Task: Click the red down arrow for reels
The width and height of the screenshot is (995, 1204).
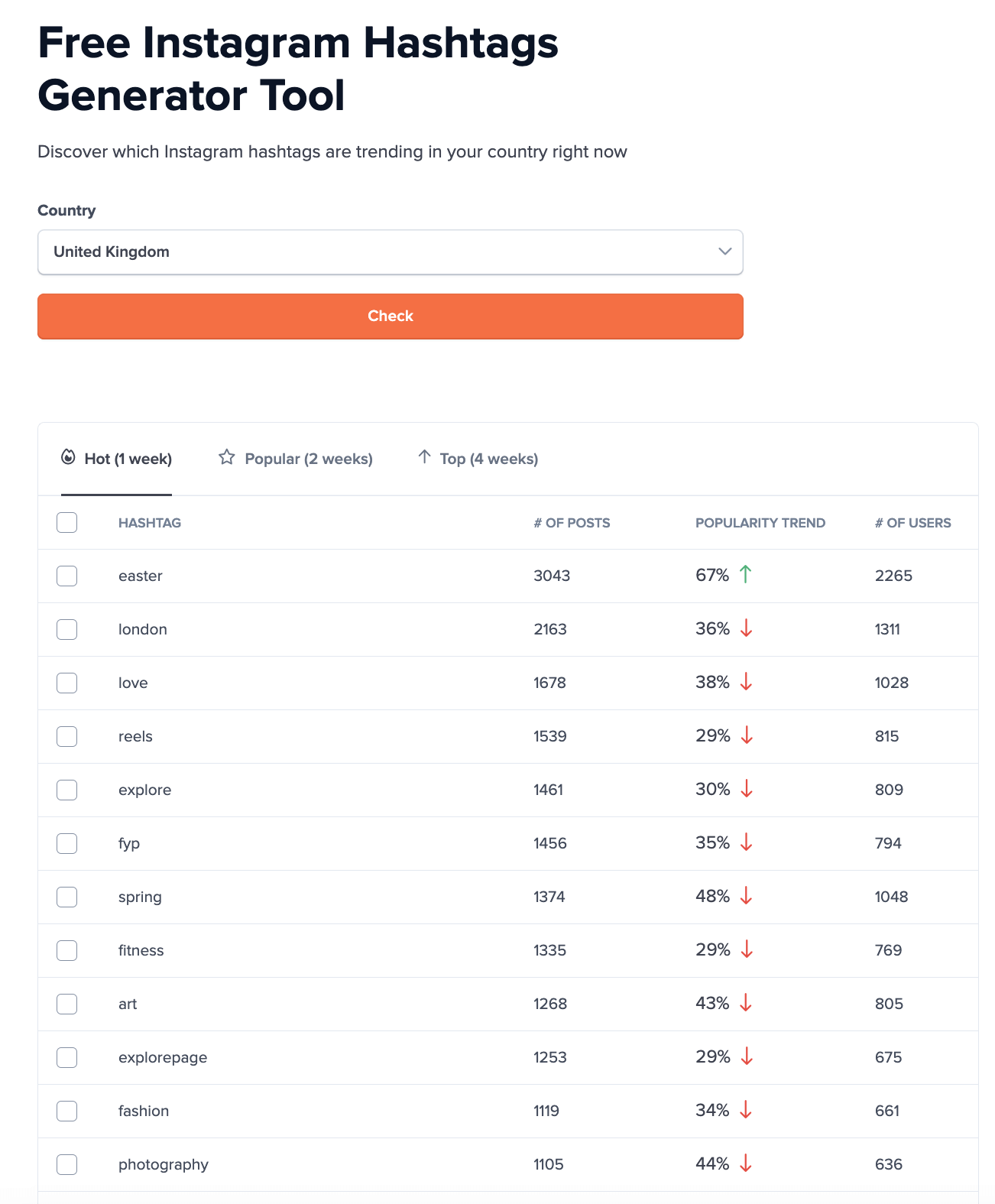Action: (747, 735)
